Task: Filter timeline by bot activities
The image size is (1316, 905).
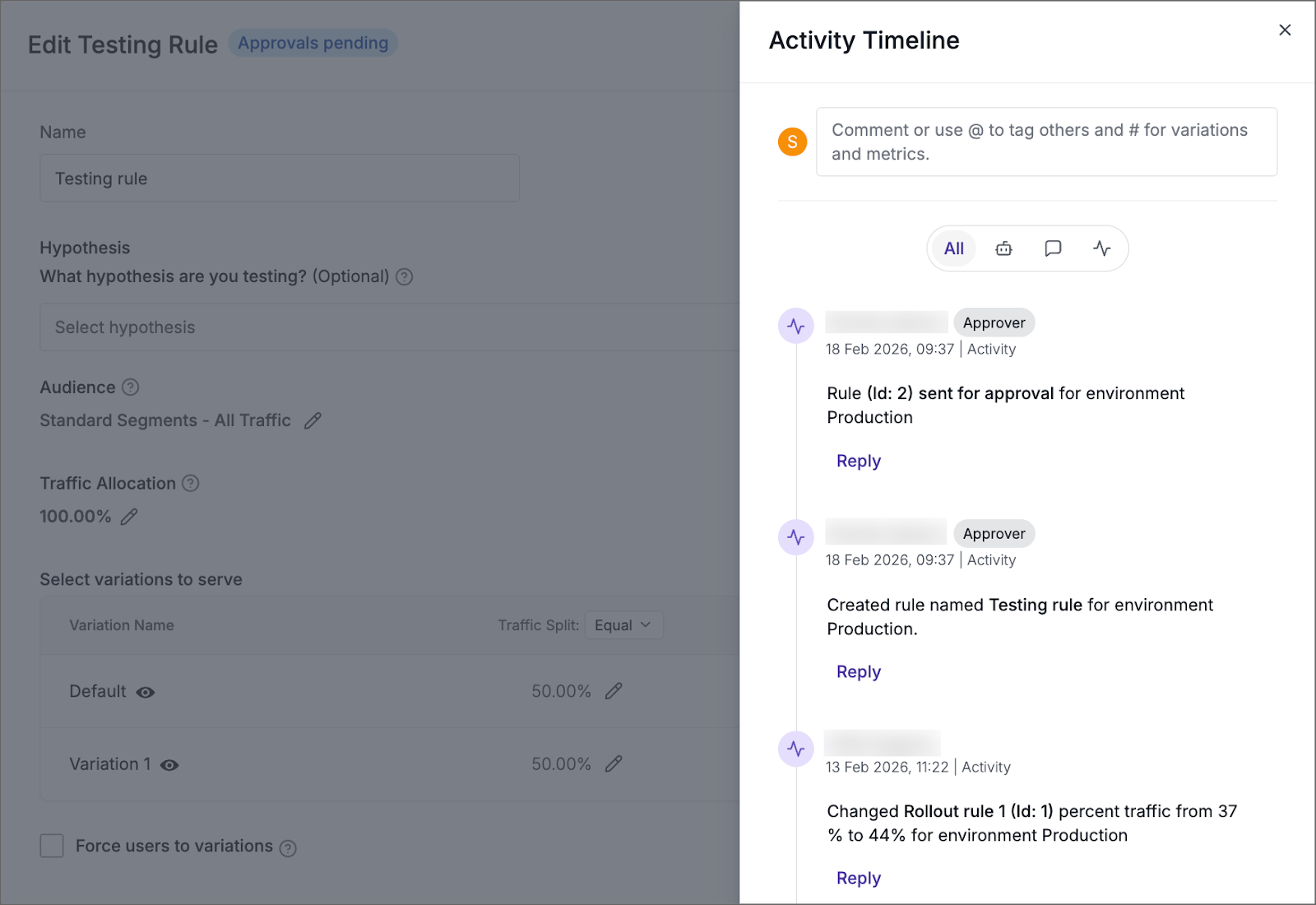Action: coord(1003,248)
